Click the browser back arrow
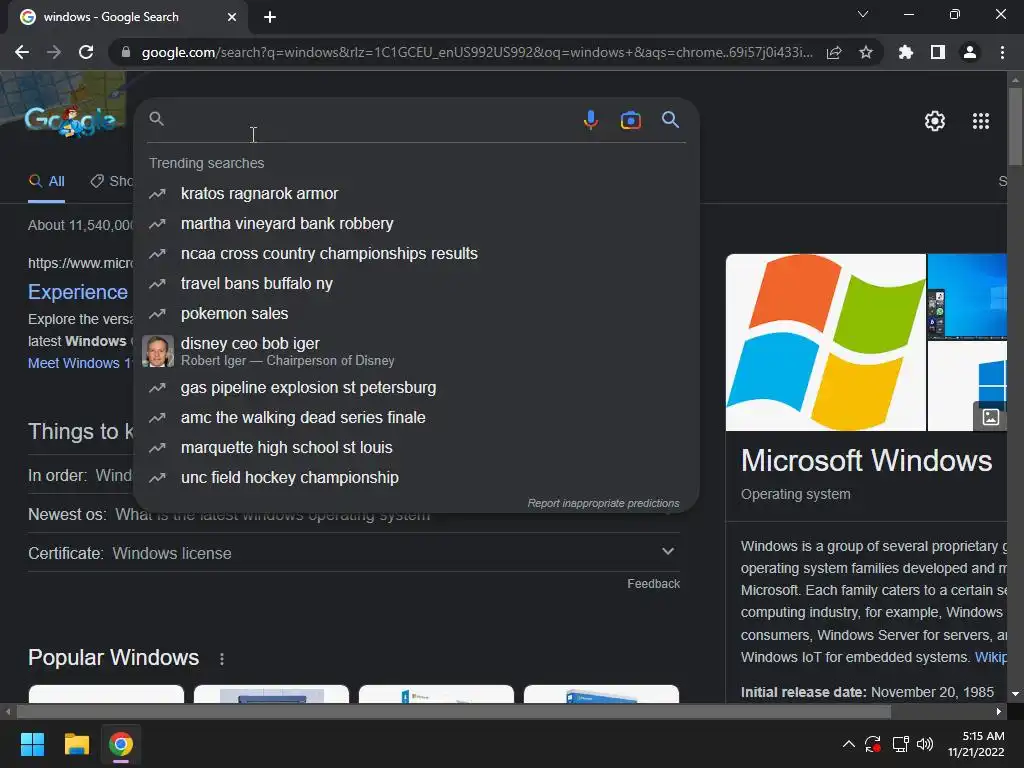 [22, 52]
